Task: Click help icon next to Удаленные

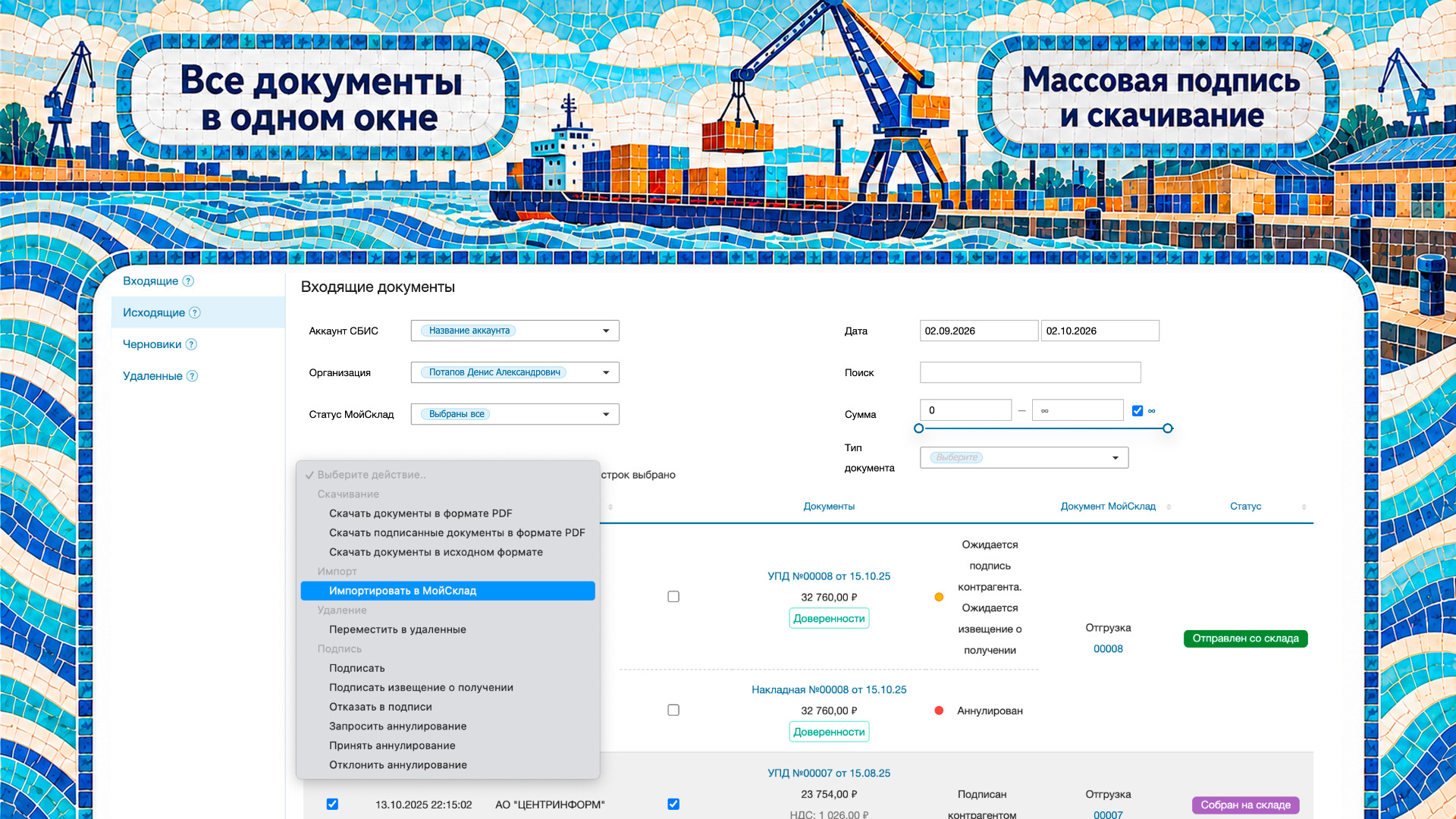Action: [x=193, y=376]
